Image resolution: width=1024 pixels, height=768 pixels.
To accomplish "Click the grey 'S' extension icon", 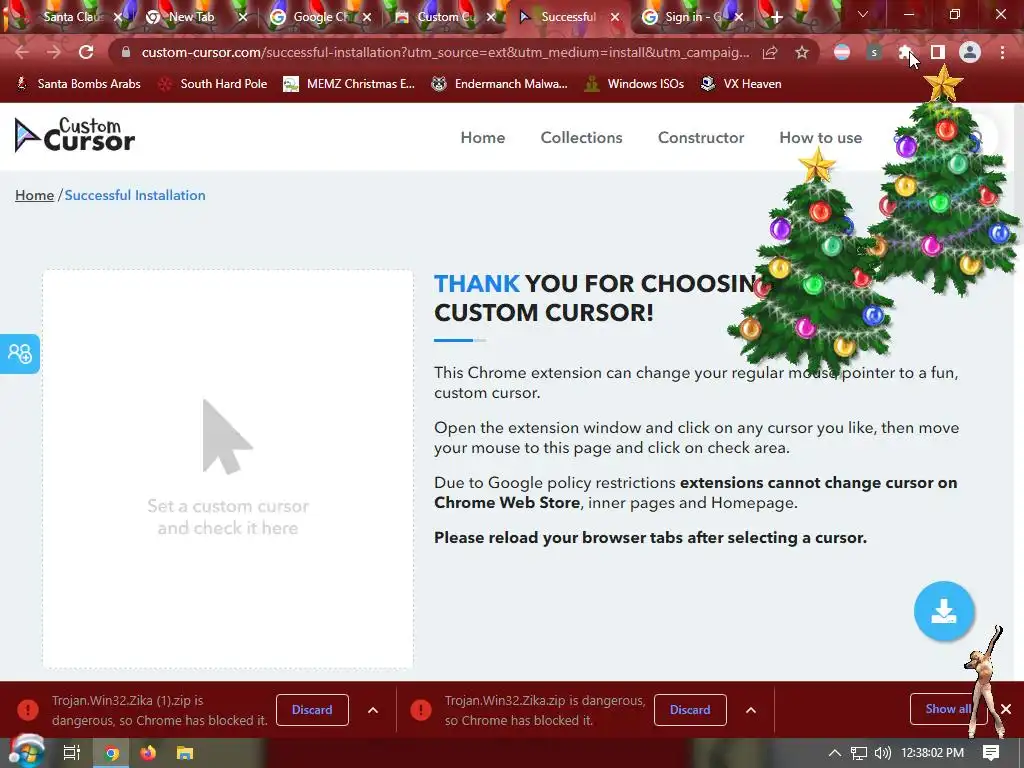I will click(874, 52).
